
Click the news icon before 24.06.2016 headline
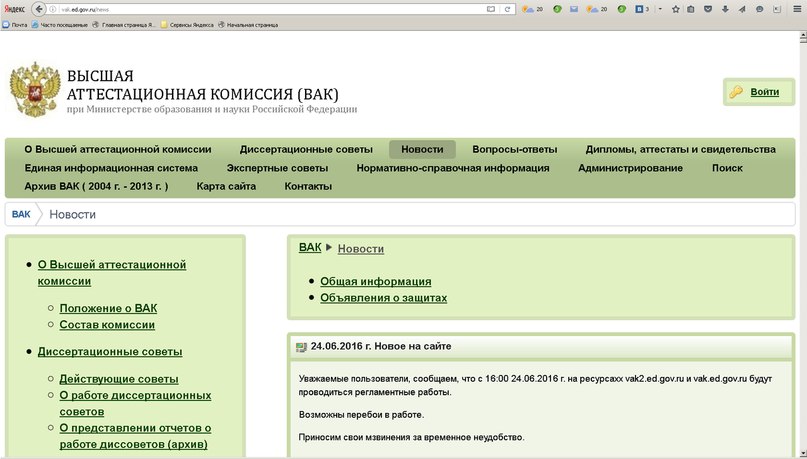tap(301, 347)
